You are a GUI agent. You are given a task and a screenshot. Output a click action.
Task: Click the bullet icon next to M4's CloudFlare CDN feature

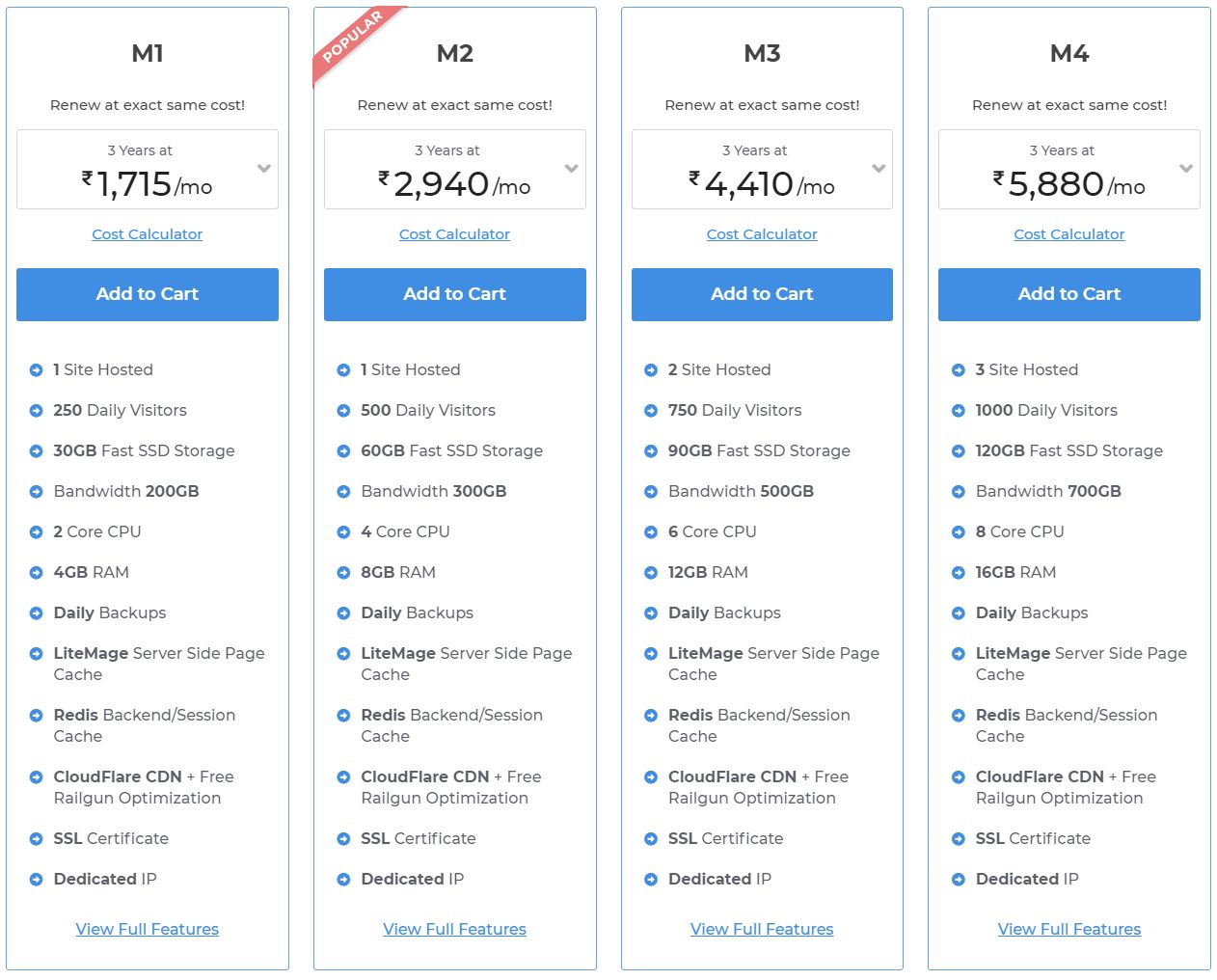click(x=959, y=776)
